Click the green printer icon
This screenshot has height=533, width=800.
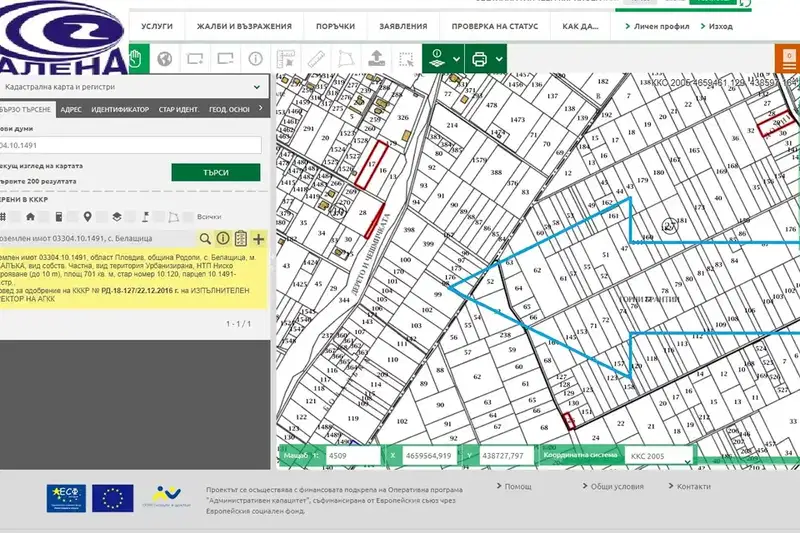pos(480,59)
